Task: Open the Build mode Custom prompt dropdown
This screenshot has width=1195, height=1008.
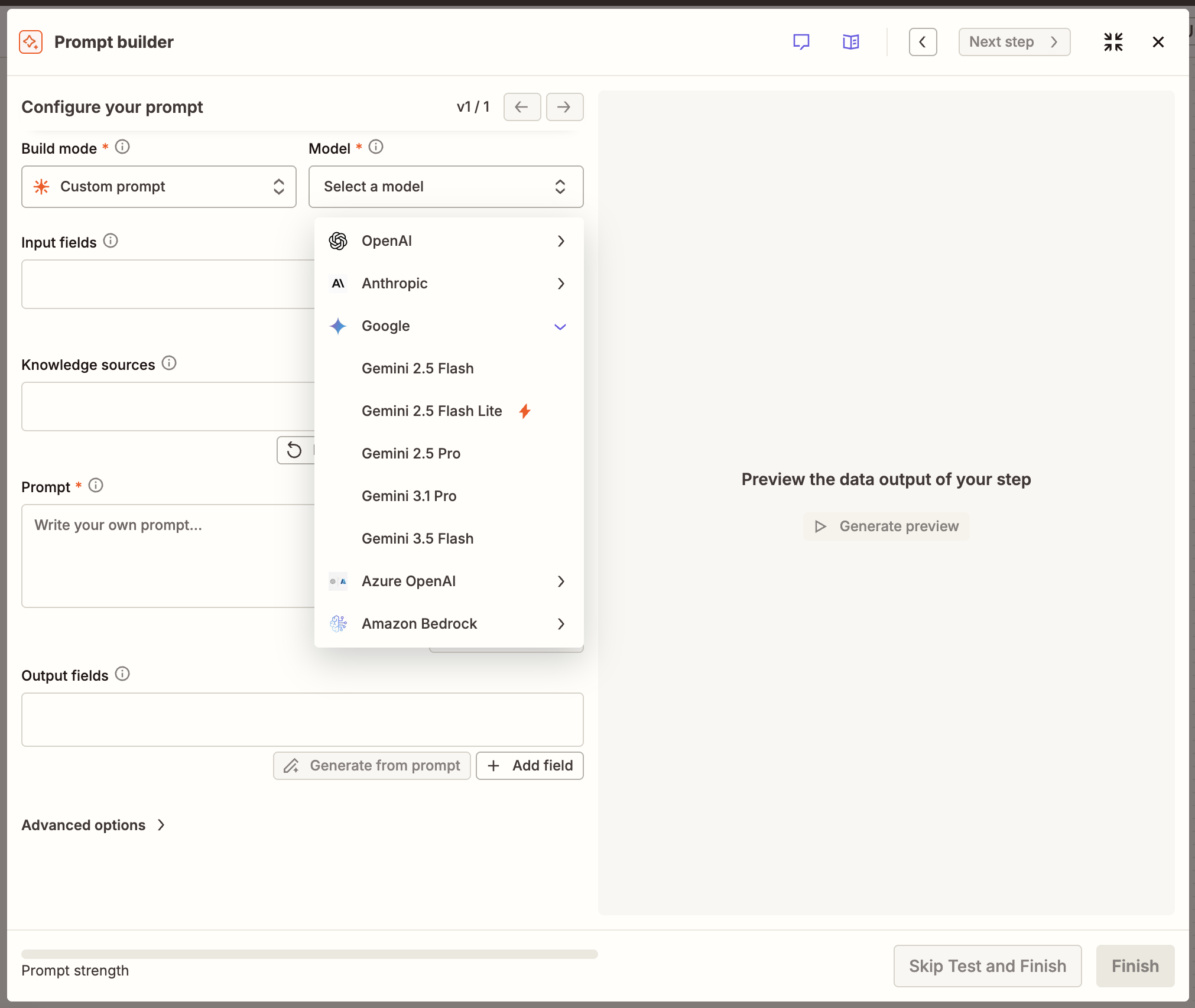Action: click(159, 187)
